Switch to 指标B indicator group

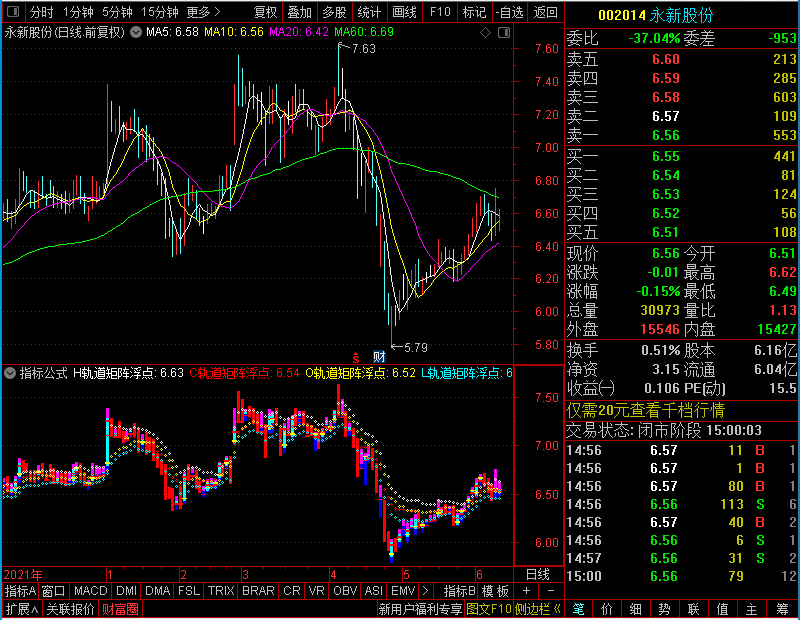click(x=459, y=591)
